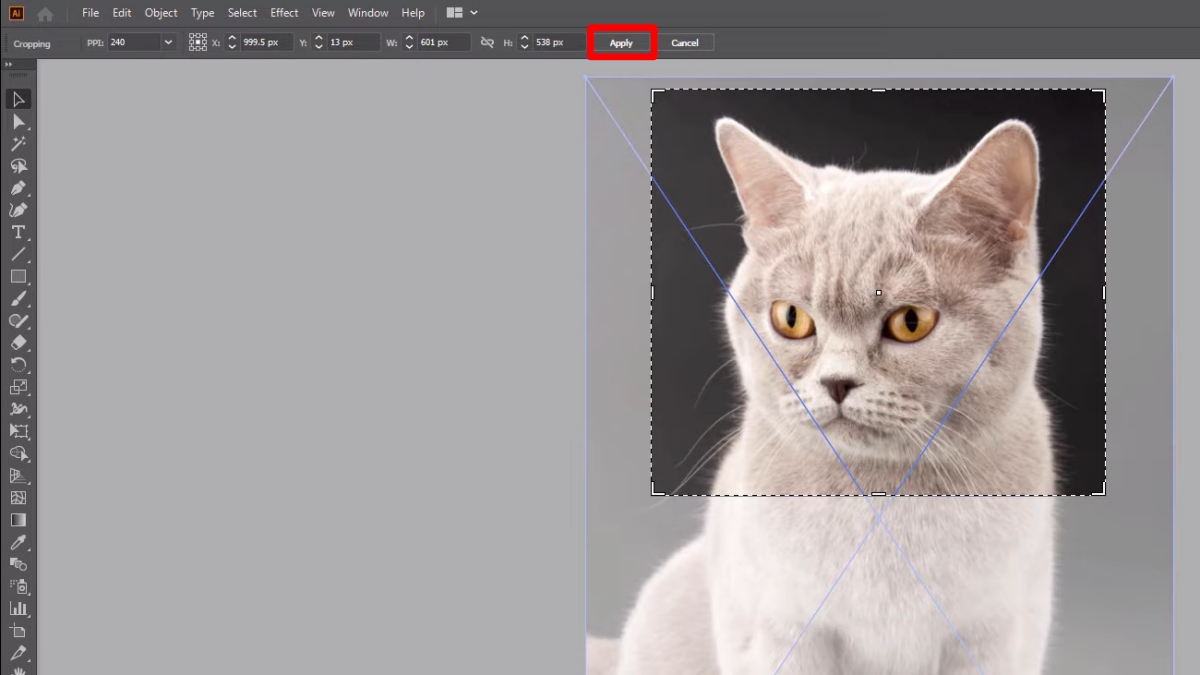Select the Free Transform tool

click(x=18, y=431)
